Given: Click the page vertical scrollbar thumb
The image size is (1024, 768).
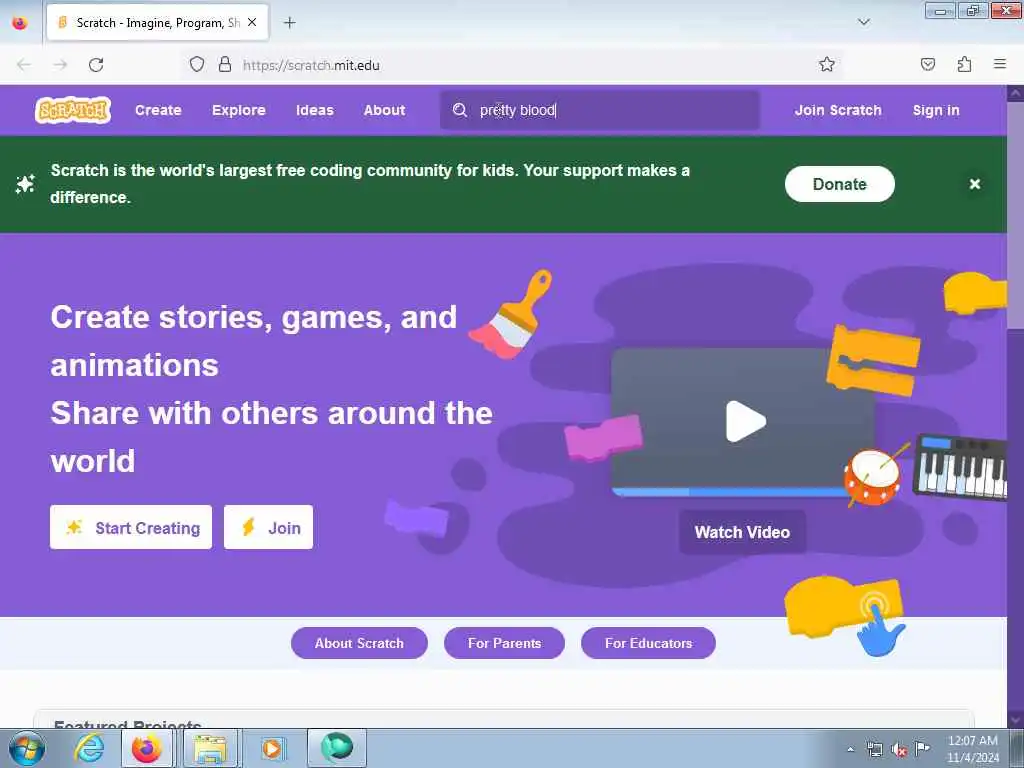Looking at the screenshot, I should click(x=1015, y=216).
